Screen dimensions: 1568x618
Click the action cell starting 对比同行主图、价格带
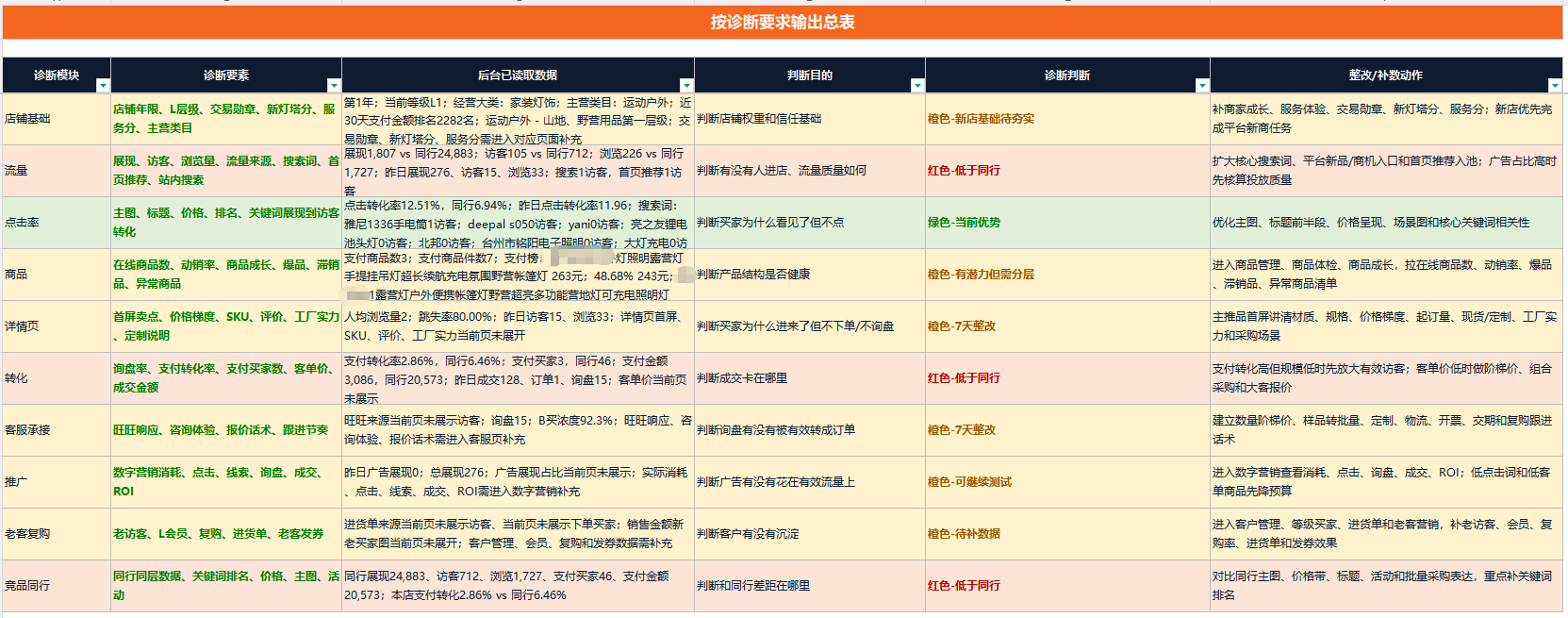click(1386, 586)
